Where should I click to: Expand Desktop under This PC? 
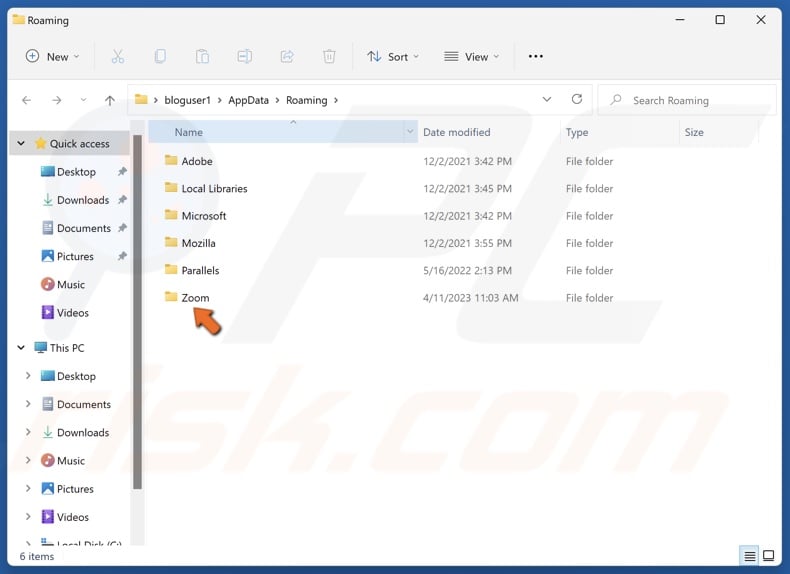pyautogui.click(x=28, y=376)
